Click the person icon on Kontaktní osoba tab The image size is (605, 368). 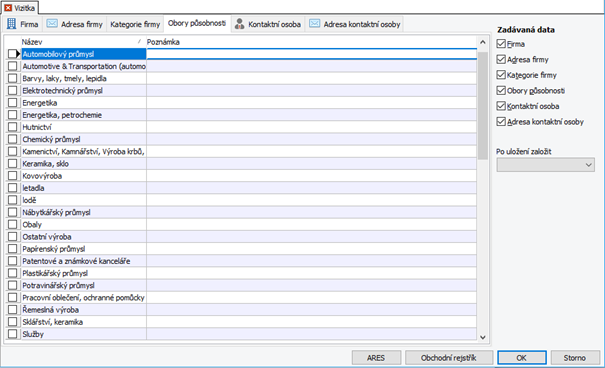coord(239,24)
